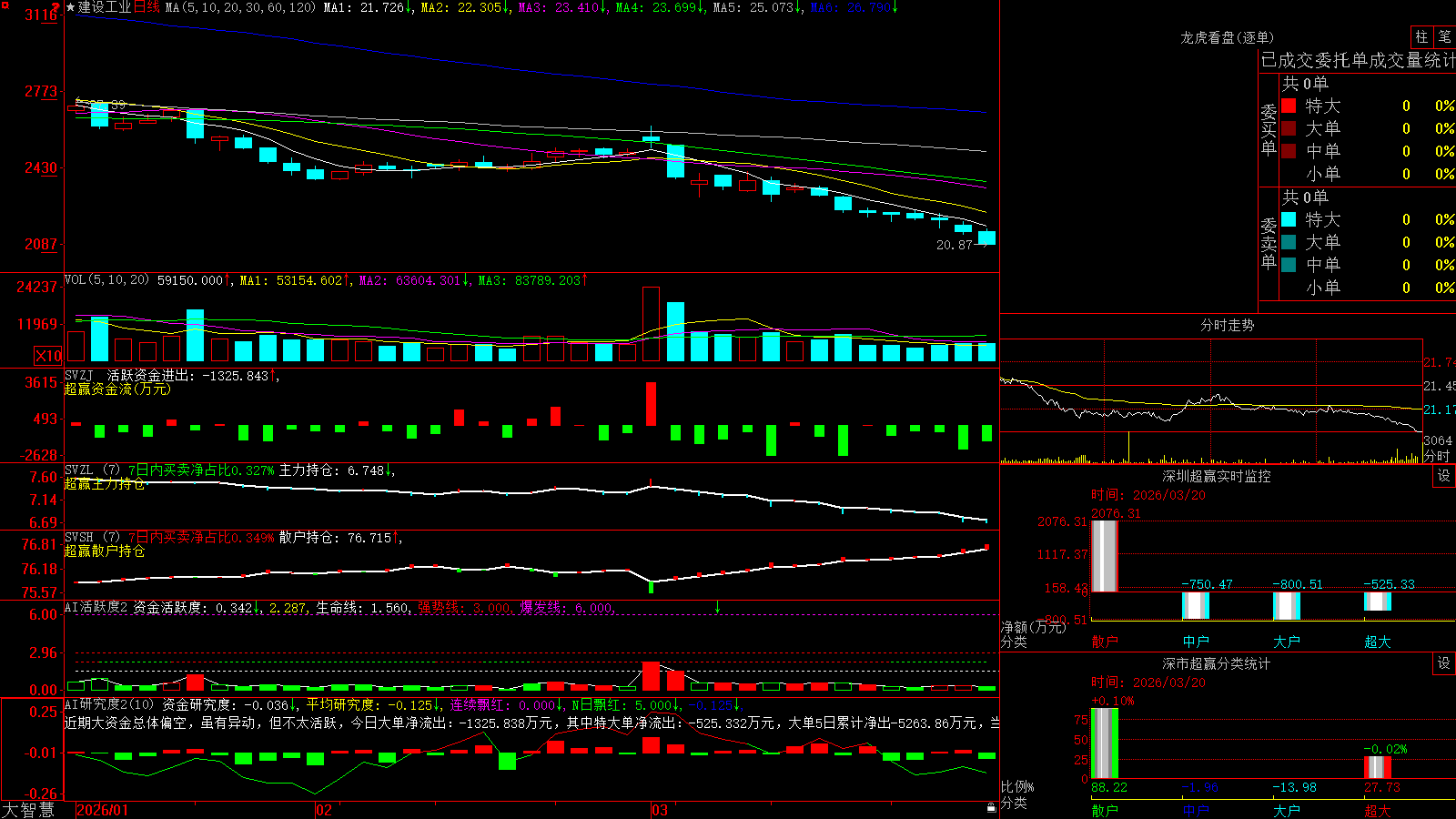The width and height of the screenshot is (1456, 819).
Task: Click the 大智慧 logo at bottom left
Action: (x=27, y=810)
